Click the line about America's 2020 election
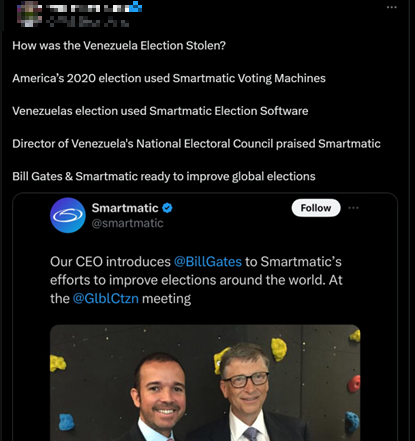 169,78
